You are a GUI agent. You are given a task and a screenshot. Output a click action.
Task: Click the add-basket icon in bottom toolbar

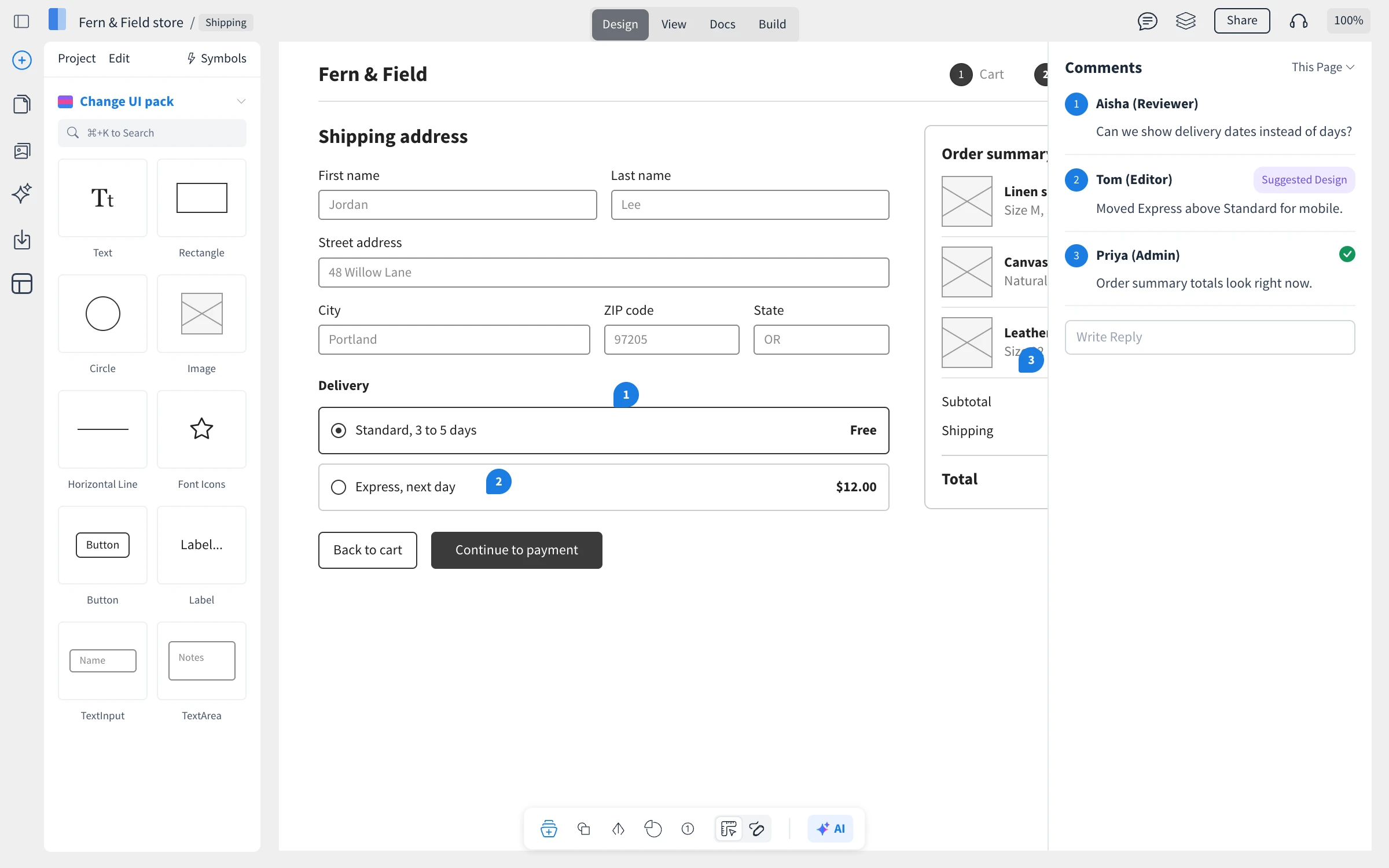[x=549, y=829]
